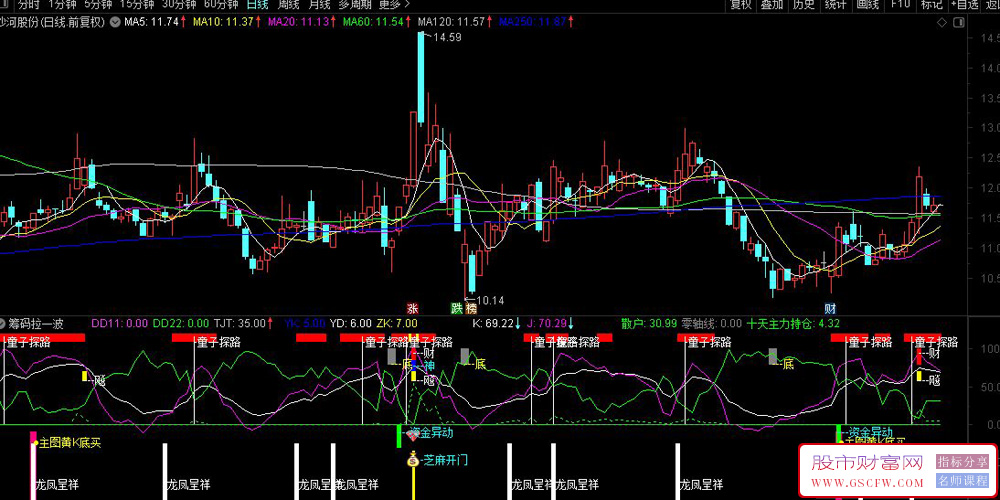This screenshot has width=1000, height=500.
Task: Click the J: 70.29 value
Action: tap(547, 323)
